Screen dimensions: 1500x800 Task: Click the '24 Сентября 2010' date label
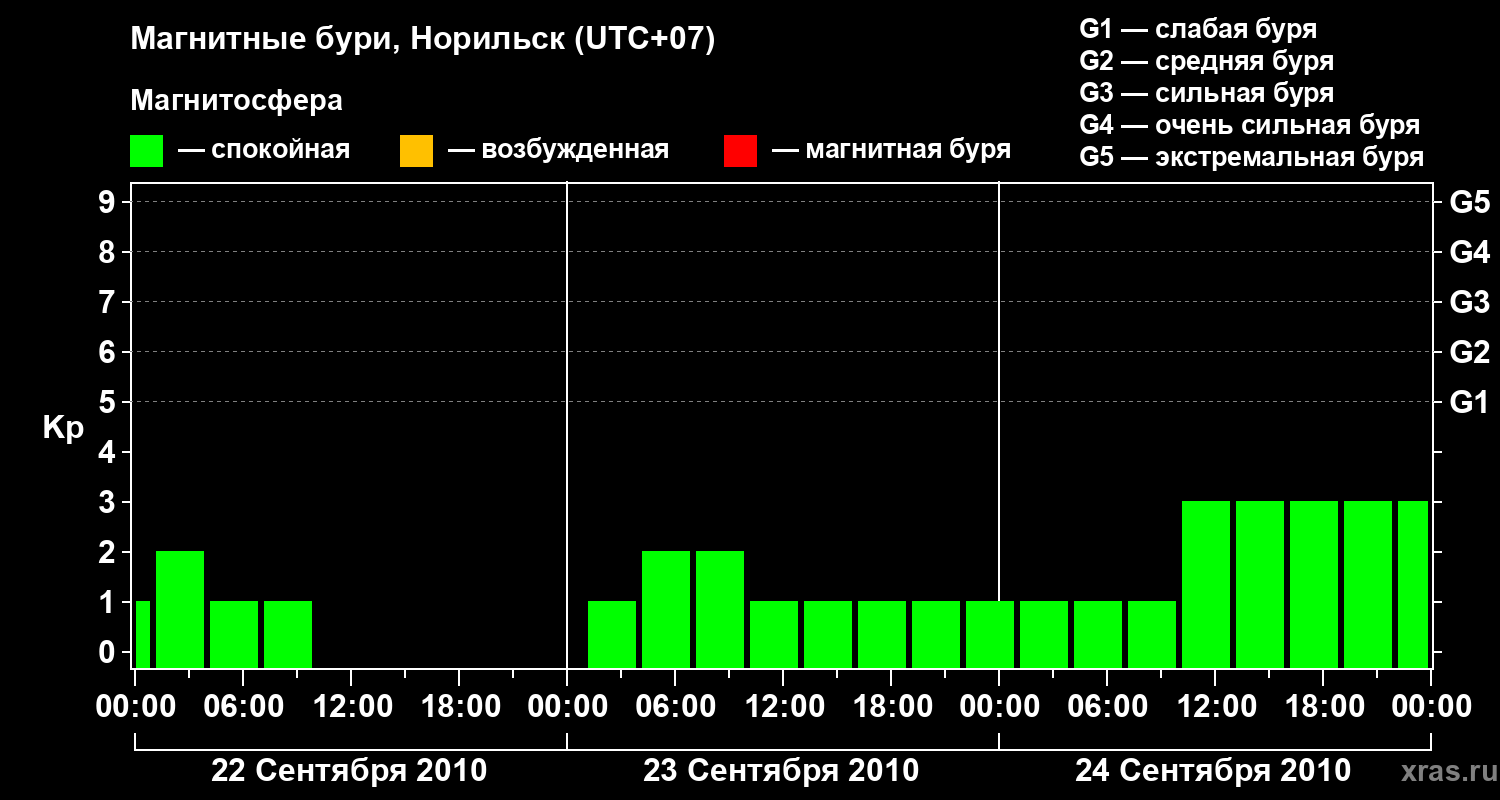tap(1213, 771)
